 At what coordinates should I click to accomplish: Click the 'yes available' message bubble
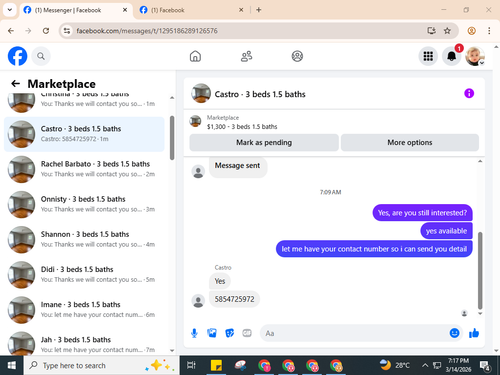[x=446, y=231]
